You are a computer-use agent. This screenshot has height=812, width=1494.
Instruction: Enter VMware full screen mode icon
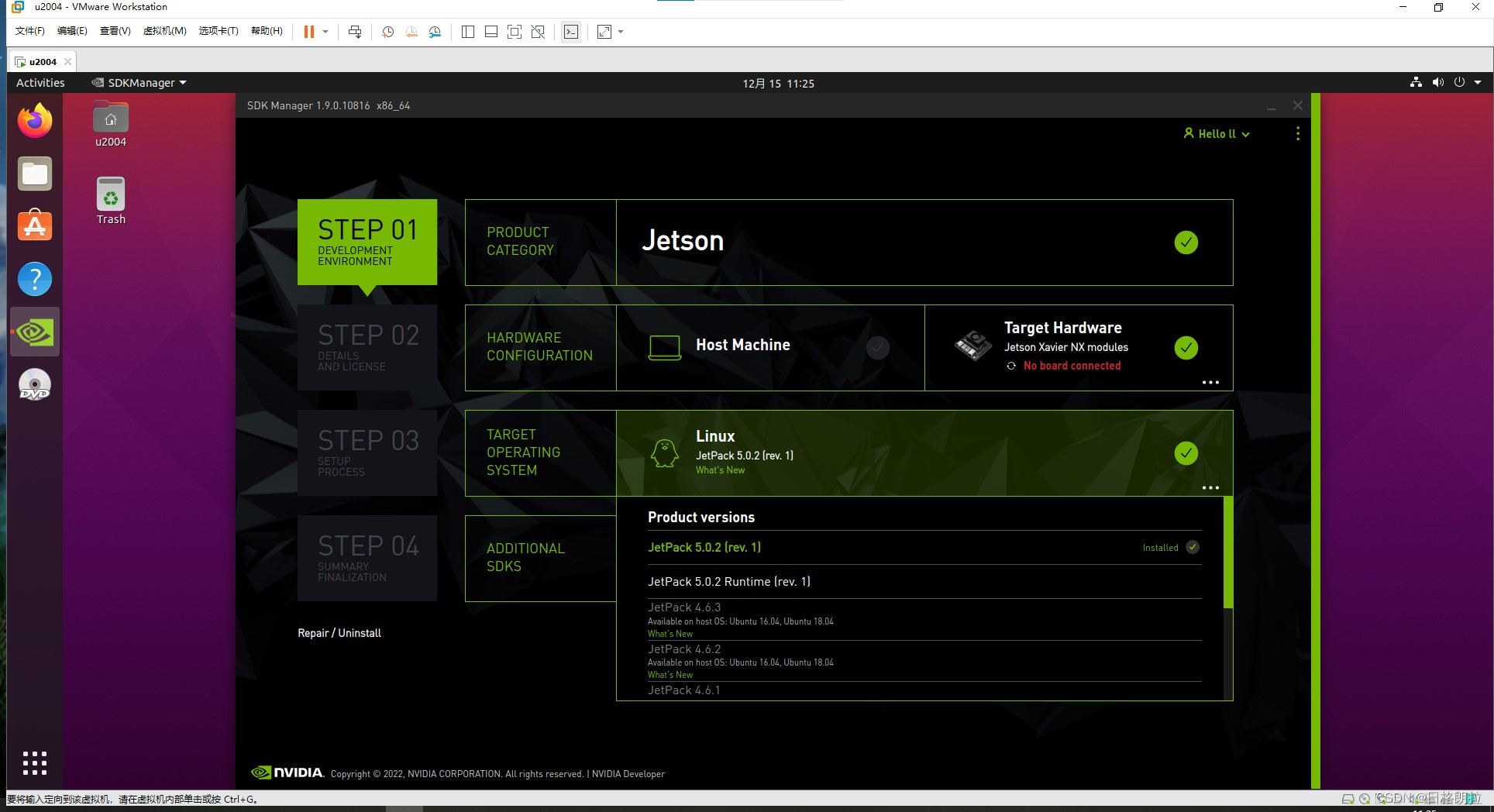click(x=515, y=32)
